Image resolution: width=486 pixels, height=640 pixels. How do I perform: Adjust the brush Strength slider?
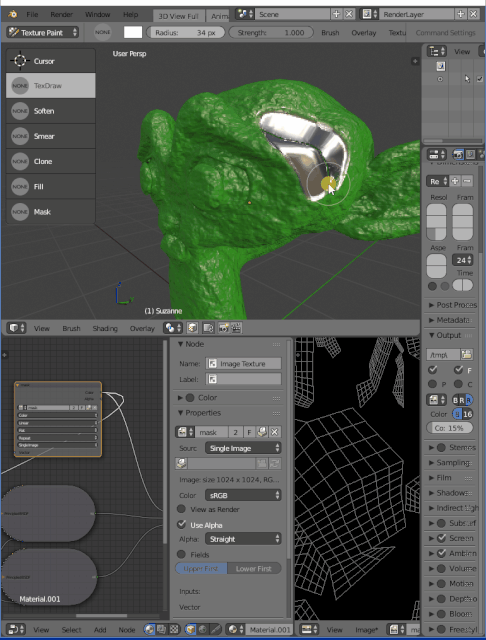tap(271, 33)
